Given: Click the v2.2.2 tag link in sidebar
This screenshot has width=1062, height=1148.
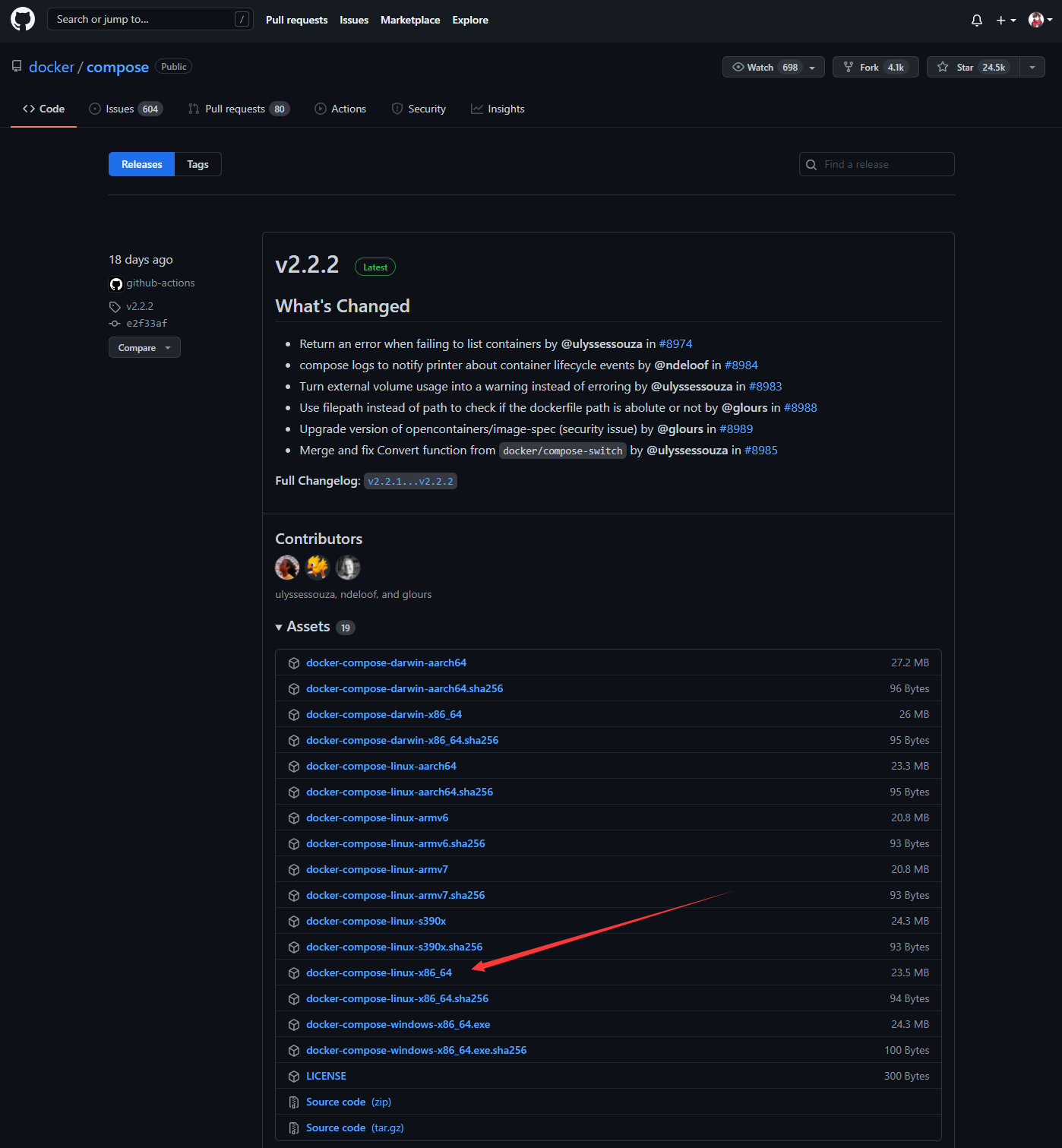Looking at the screenshot, I should tap(140, 306).
